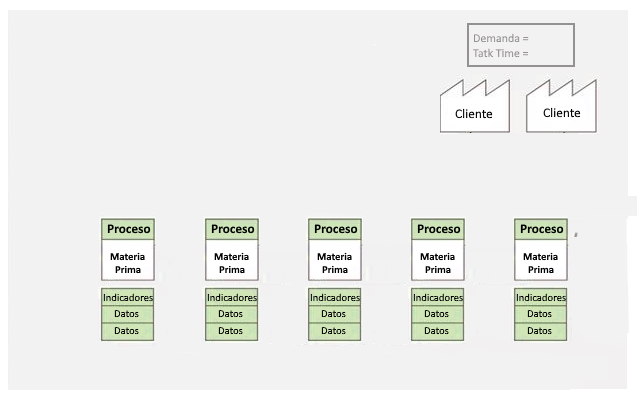The width and height of the screenshot is (637, 398).
Task: Click upper Datos cell in first column
Action: [x=128, y=314]
